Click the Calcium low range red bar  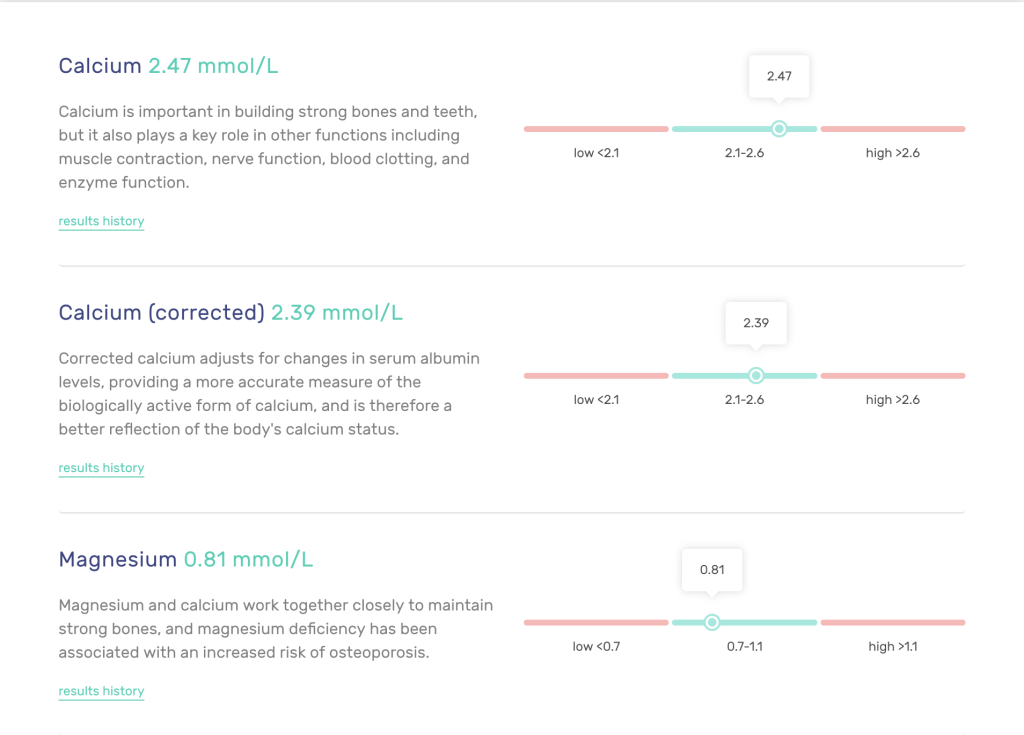[596, 129]
